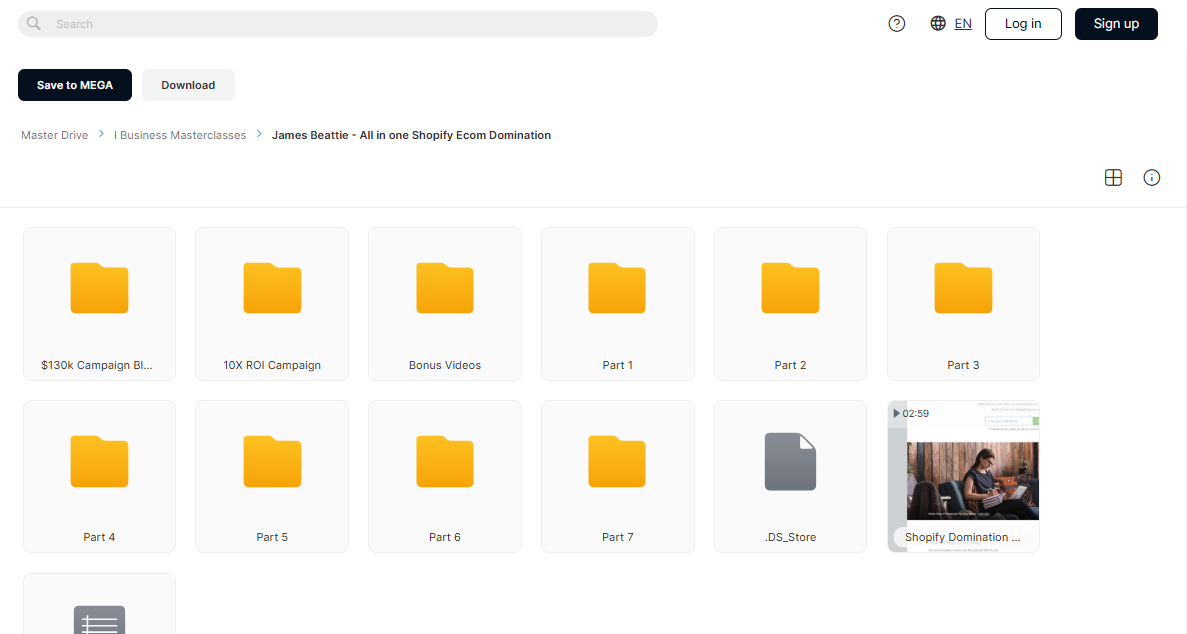Switch view with the grid layout icon

point(1113,177)
